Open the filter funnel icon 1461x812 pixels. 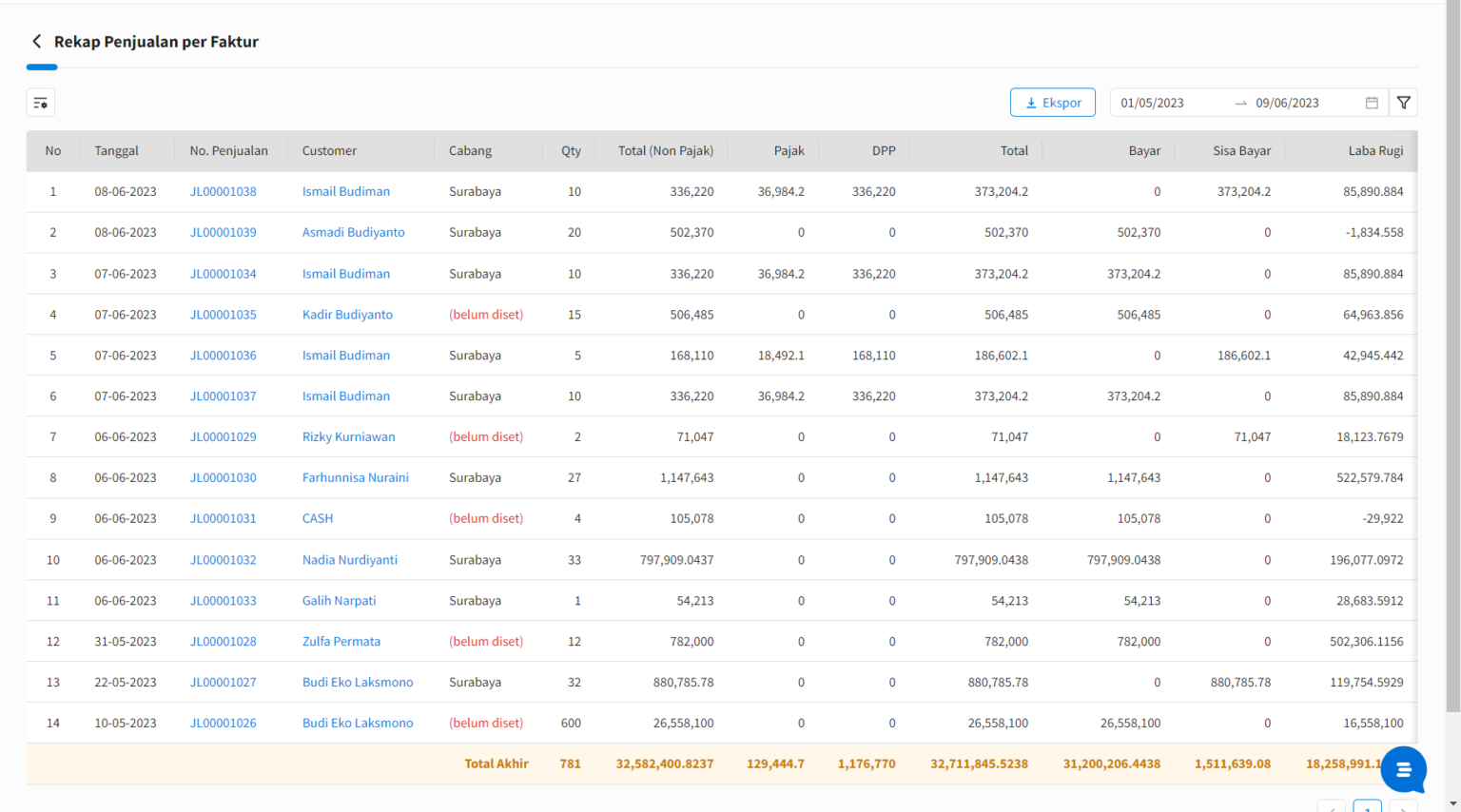pos(1403,103)
